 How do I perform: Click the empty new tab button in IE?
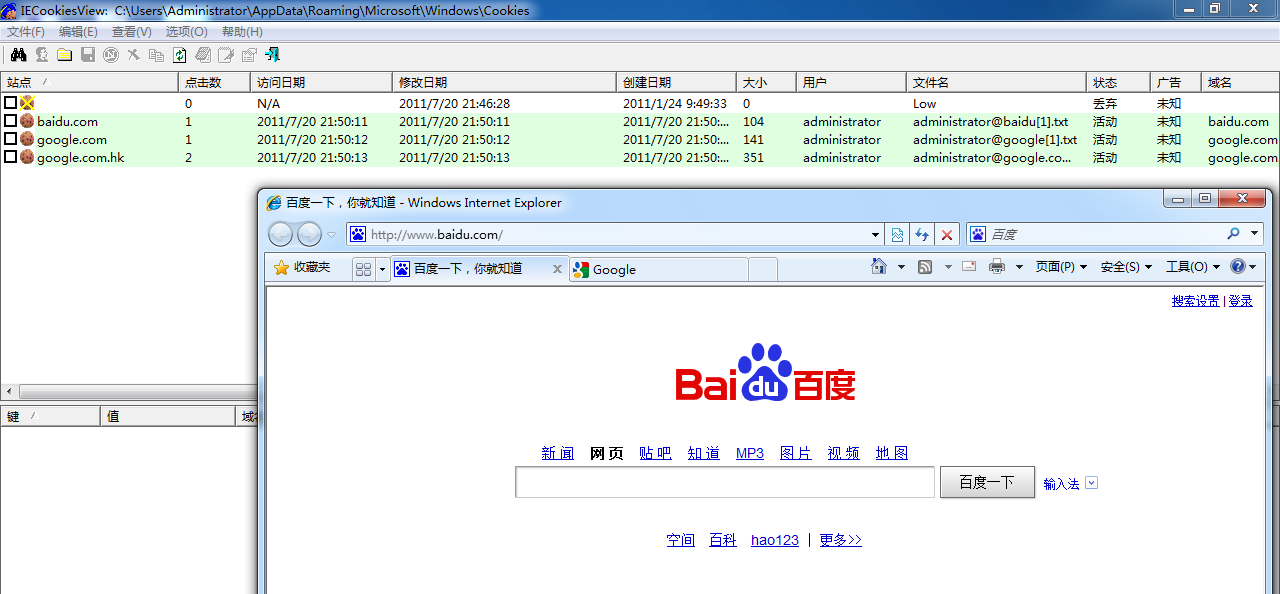(x=763, y=269)
